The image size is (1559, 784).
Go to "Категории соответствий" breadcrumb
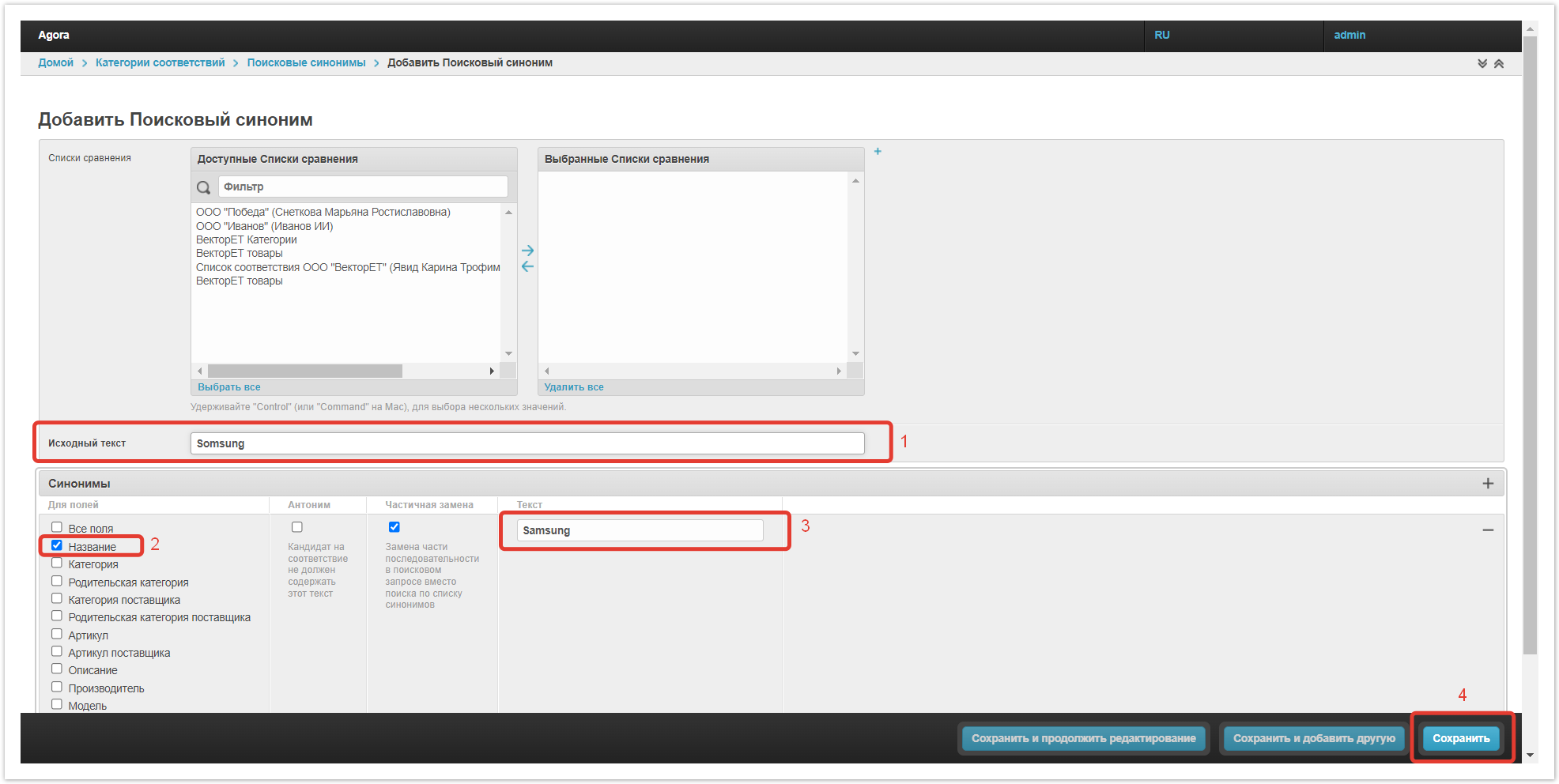pyautogui.click(x=160, y=63)
